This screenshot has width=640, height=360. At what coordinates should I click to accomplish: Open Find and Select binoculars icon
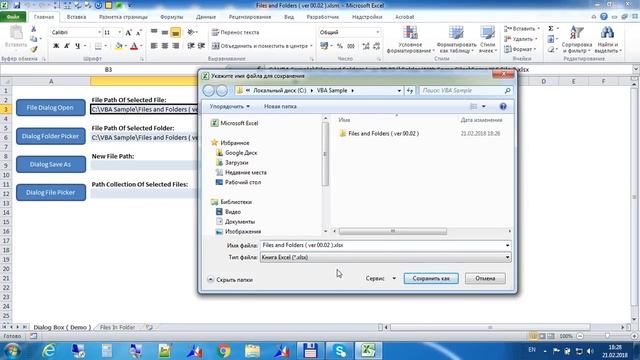(x=607, y=33)
